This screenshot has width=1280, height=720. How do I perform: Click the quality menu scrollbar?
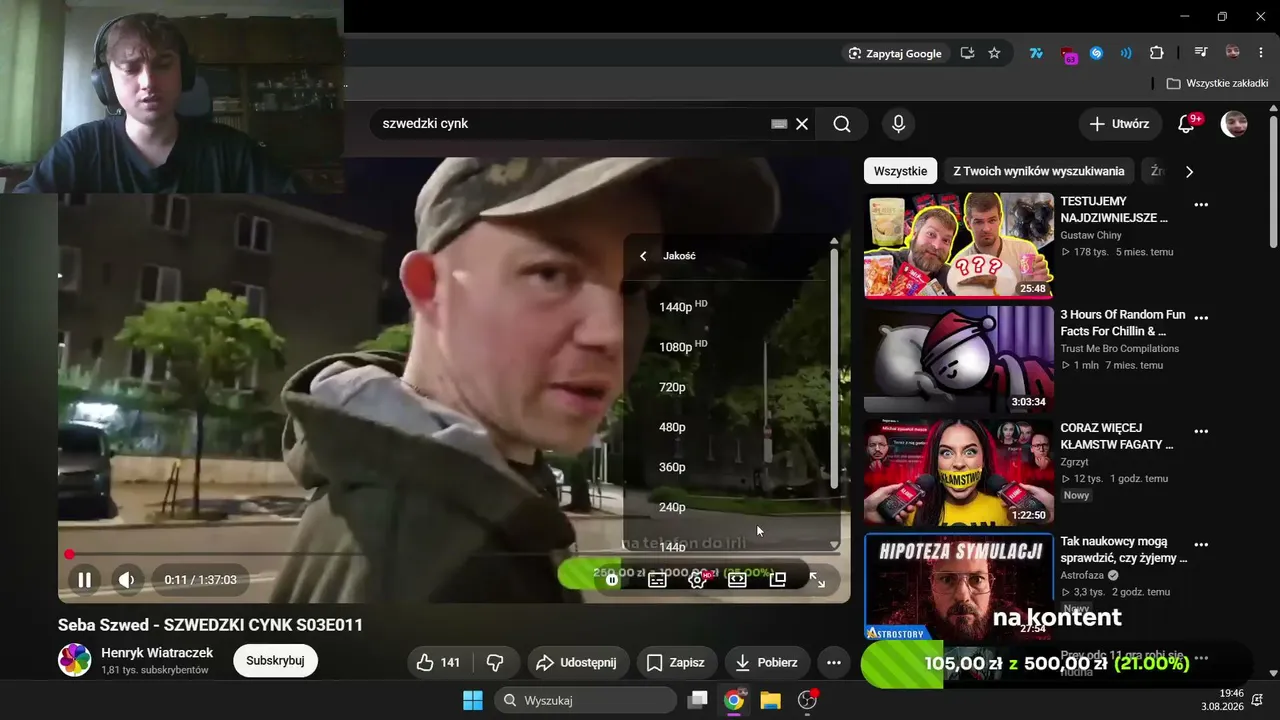pos(834,368)
